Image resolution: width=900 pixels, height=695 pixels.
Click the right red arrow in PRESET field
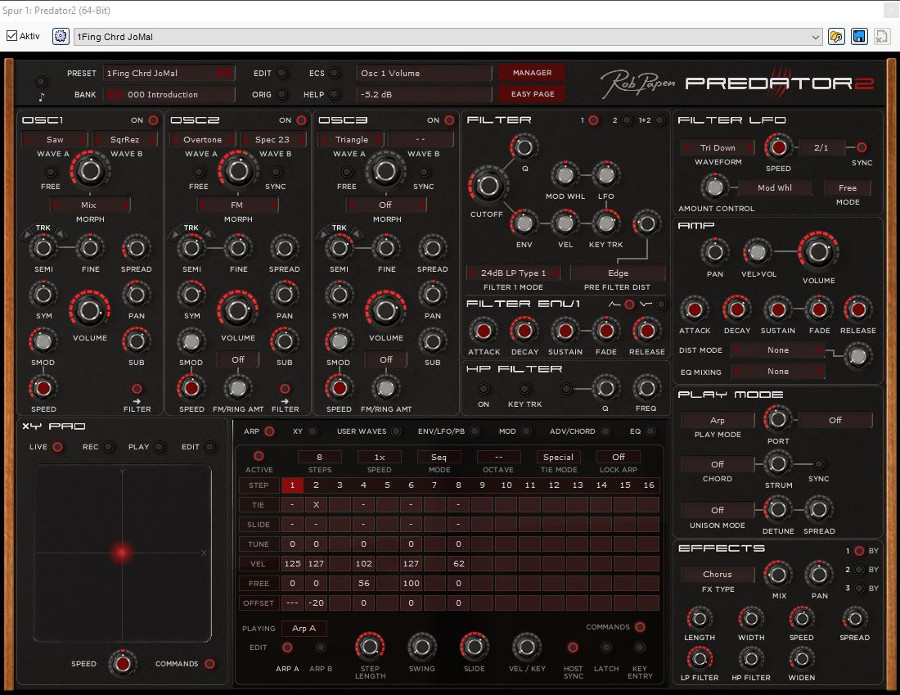(228, 73)
